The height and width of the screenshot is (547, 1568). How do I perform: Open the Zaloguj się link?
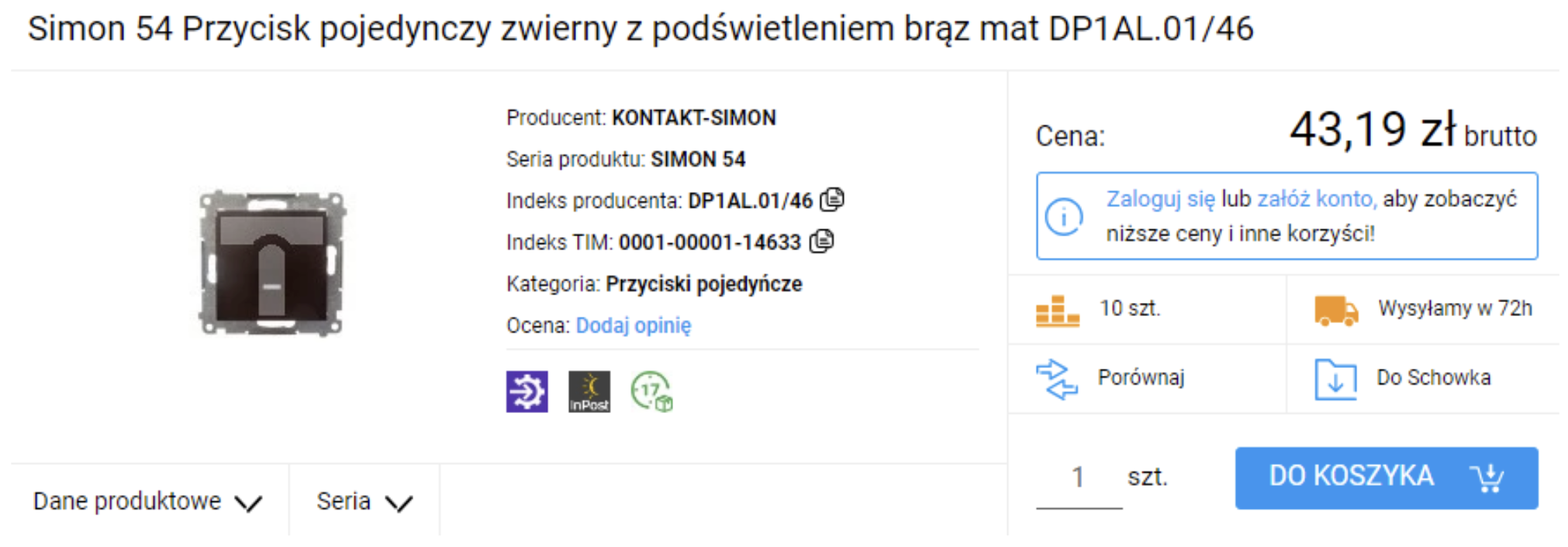(1160, 199)
